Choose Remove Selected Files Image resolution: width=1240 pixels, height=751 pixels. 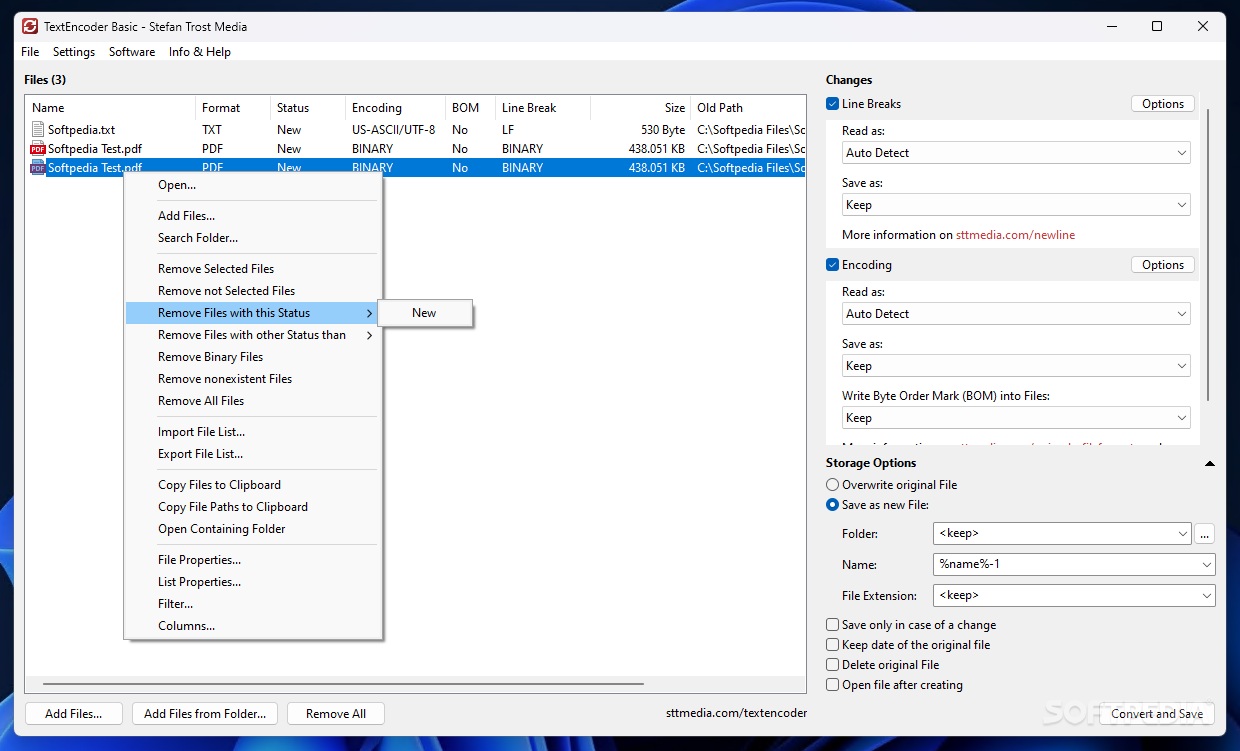pos(252,269)
